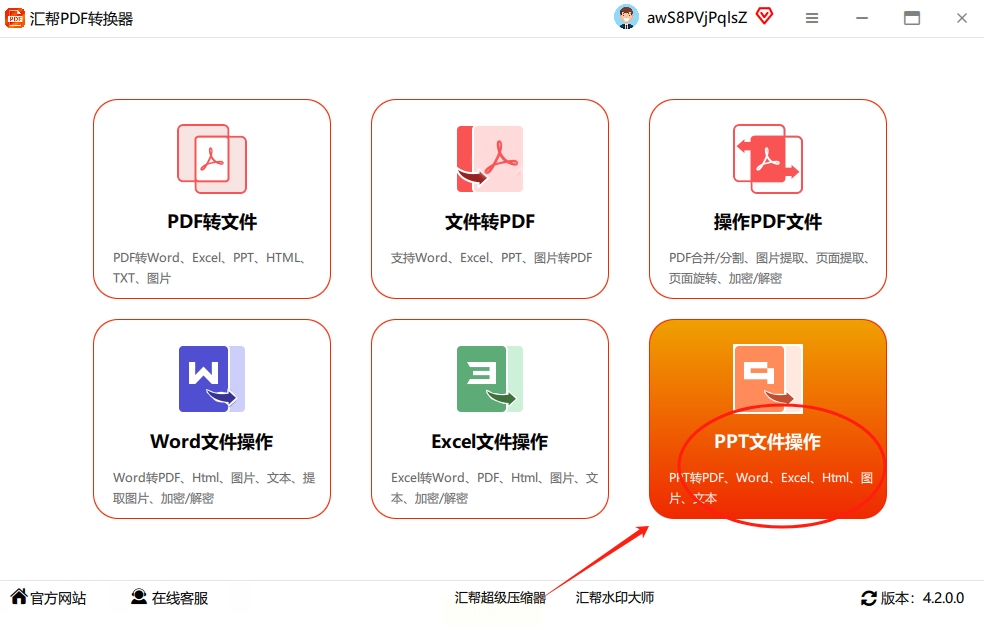Click description '支持Word、Excel、PPT、图片转PDF'

coord(491,258)
